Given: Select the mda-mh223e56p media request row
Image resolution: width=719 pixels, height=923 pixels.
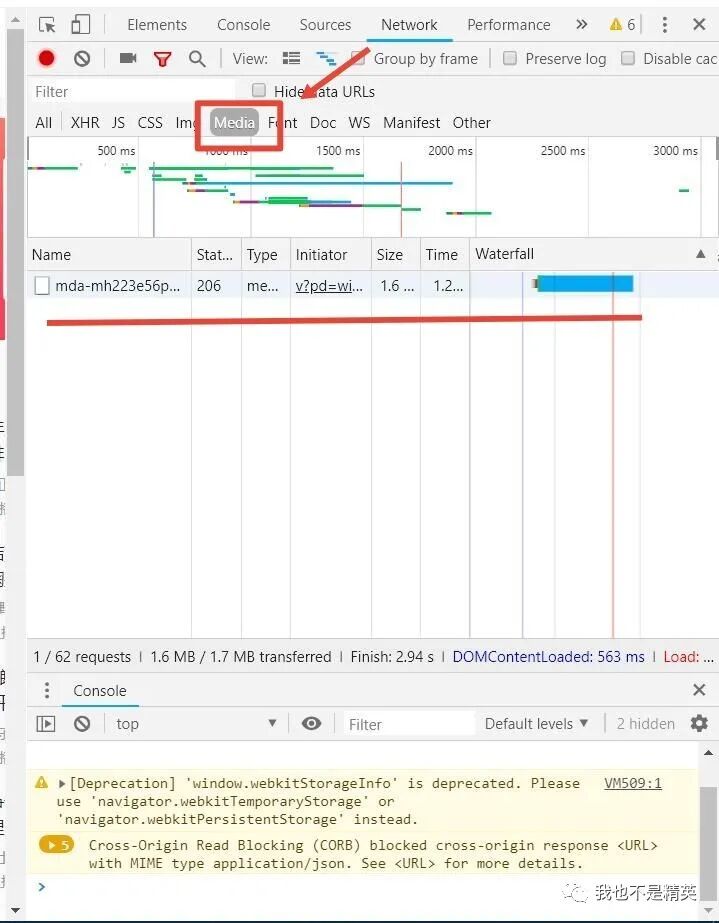Looking at the screenshot, I should [372, 286].
